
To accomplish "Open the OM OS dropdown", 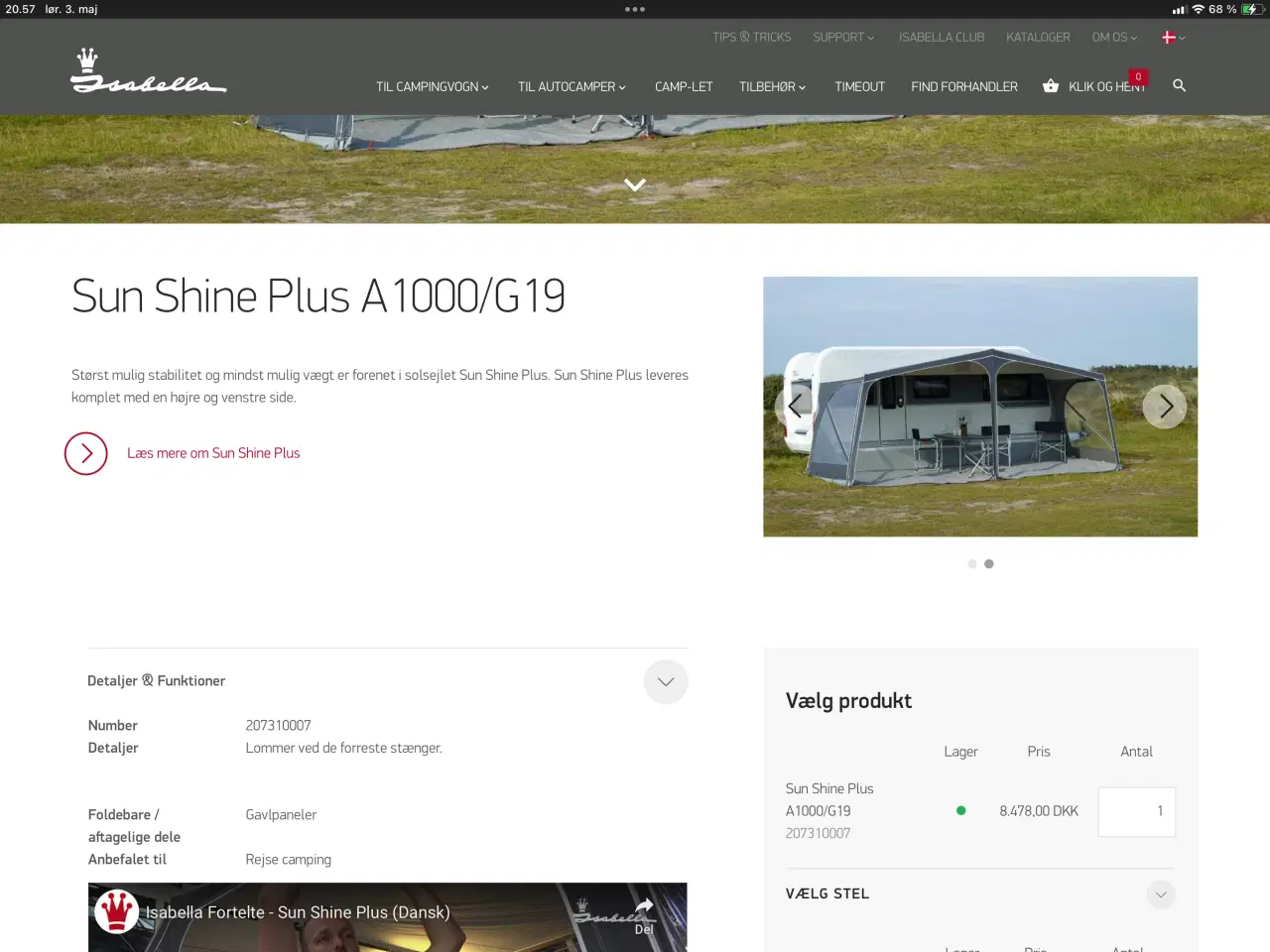I will [1115, 37].
